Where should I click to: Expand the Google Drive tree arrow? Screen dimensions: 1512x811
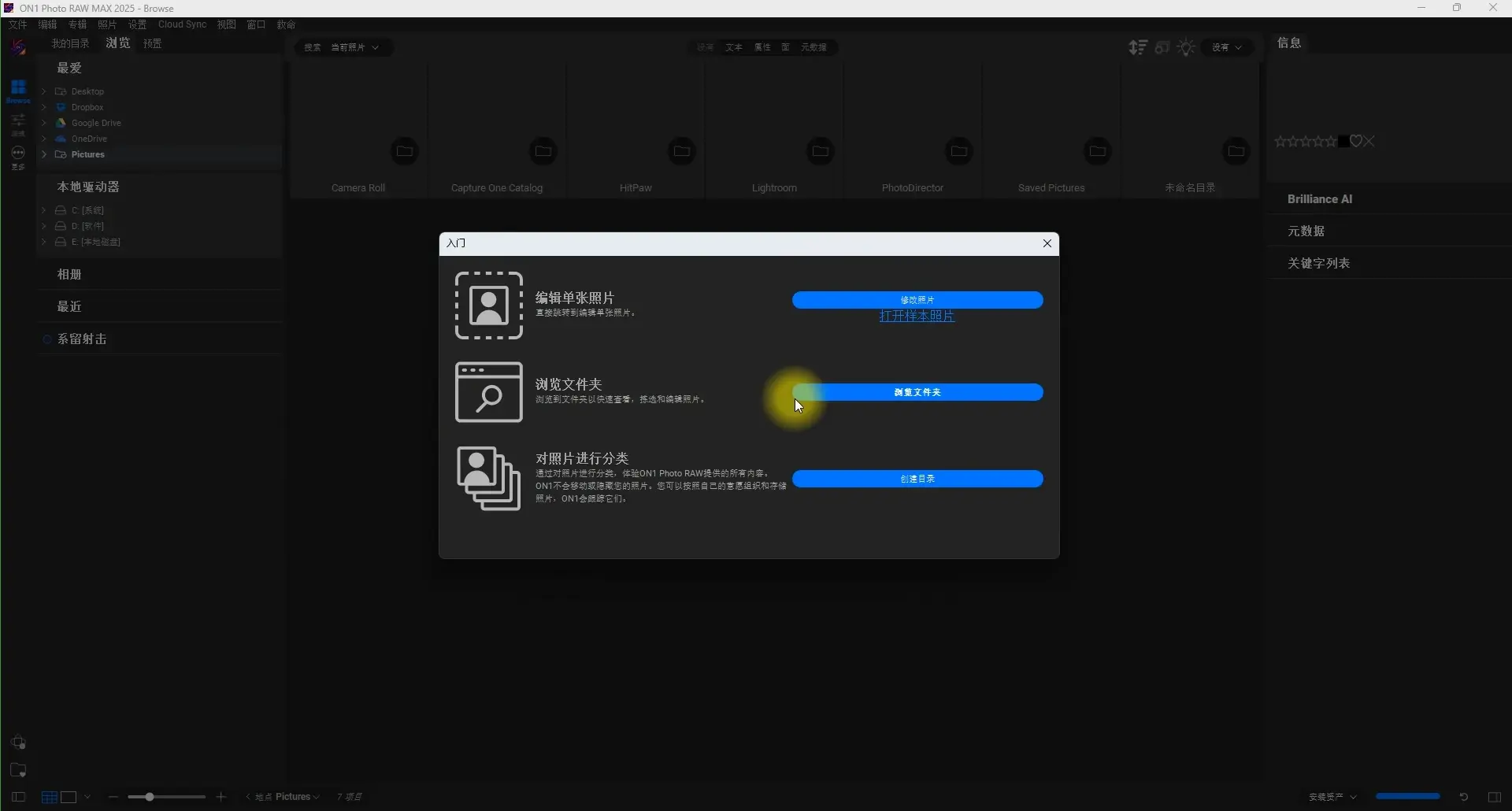pos(44,123)
